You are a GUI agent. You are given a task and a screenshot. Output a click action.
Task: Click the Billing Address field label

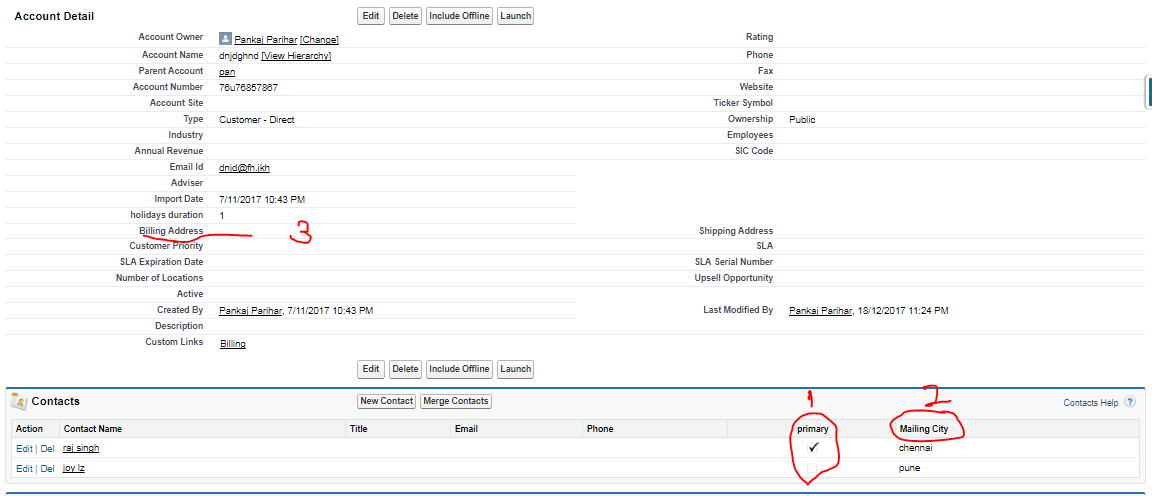pyautogui.click(x=171, y=231)
